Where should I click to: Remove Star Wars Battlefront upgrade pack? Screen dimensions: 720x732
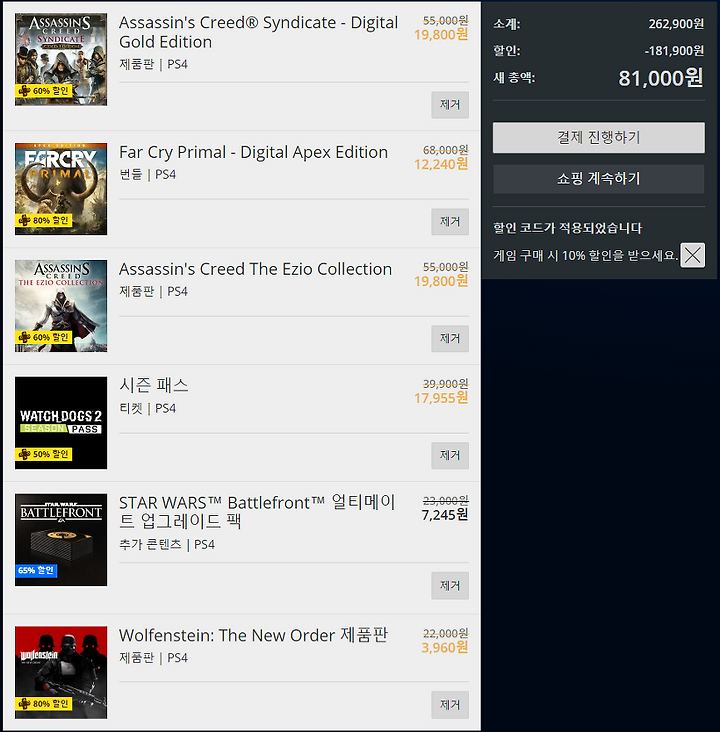pyautogui.click(x=450, y=585)
